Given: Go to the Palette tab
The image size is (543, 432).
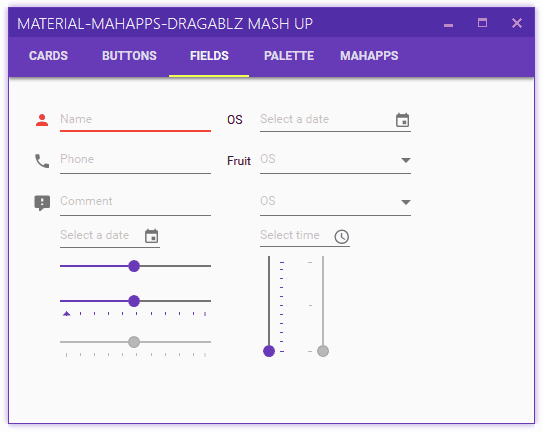Looking at the screenshot, I should 289,56.
